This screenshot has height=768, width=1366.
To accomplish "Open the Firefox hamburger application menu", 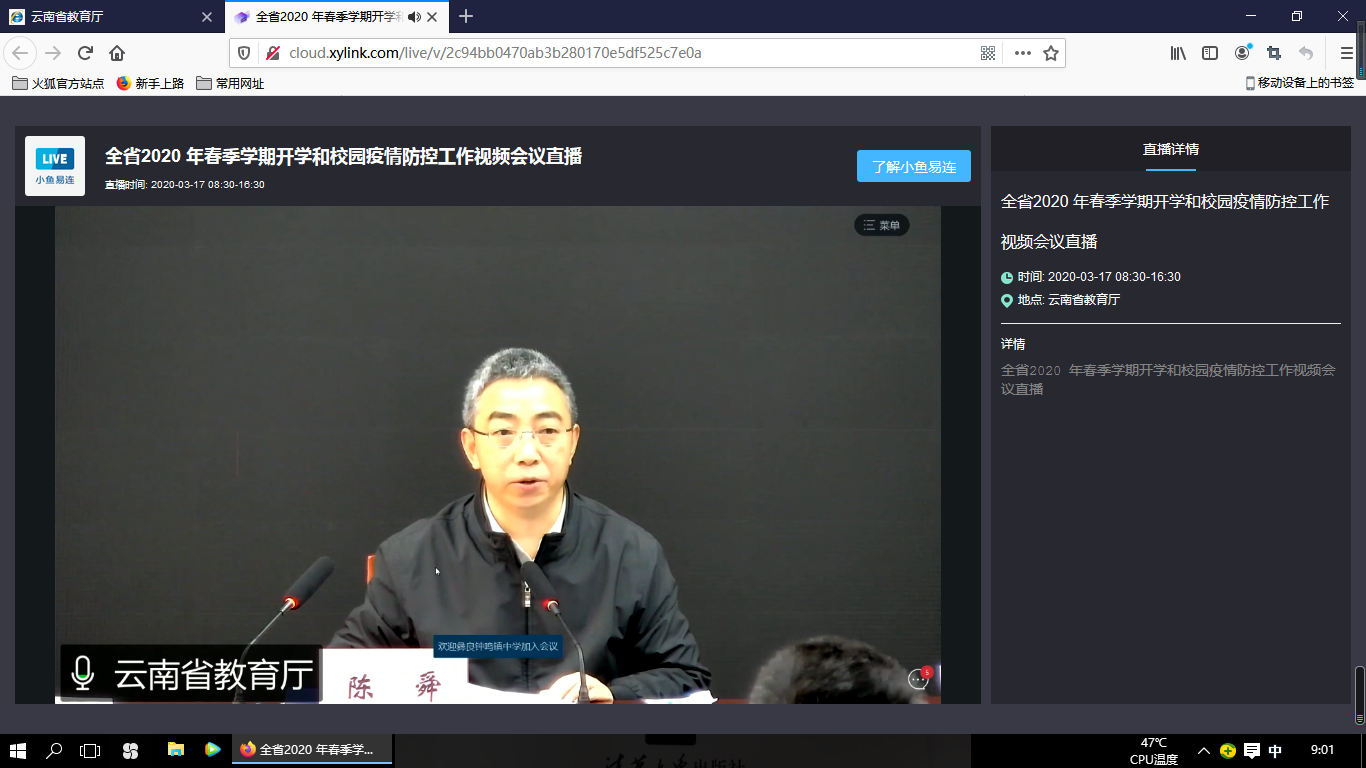I will point(1346,53).
